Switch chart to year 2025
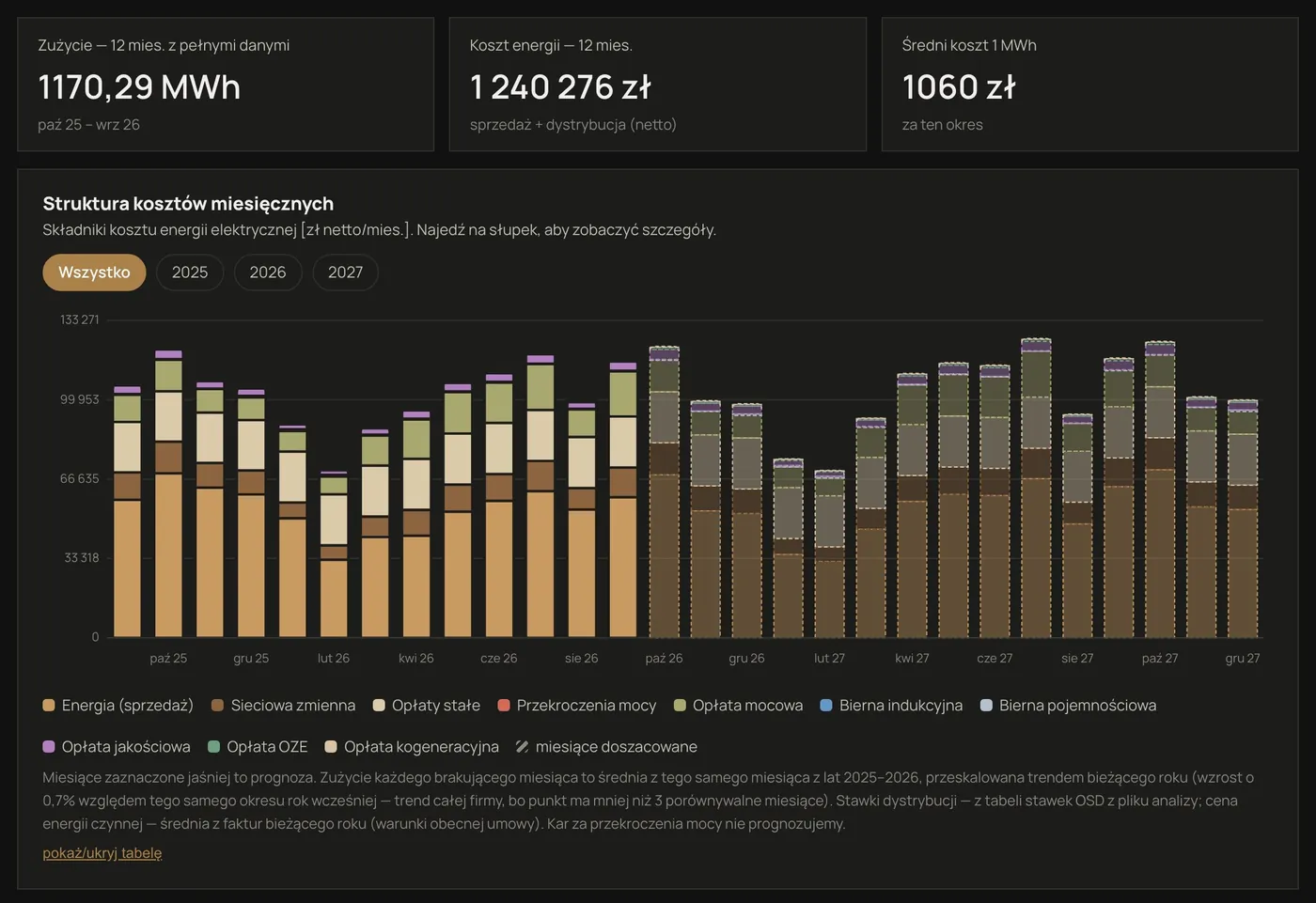Screen dimensions: 1316x903 pos(190,272)
